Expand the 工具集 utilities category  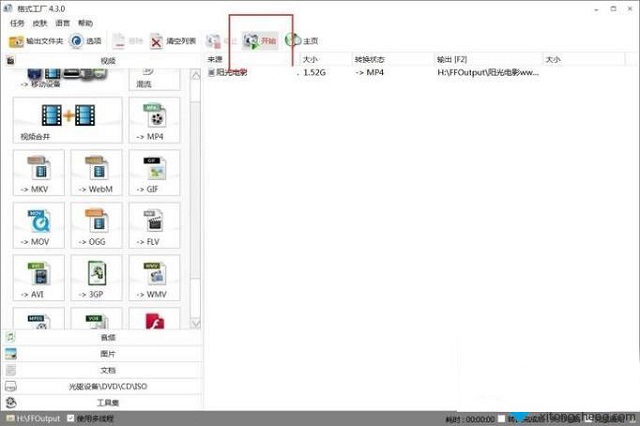click(x=102, y=402)
